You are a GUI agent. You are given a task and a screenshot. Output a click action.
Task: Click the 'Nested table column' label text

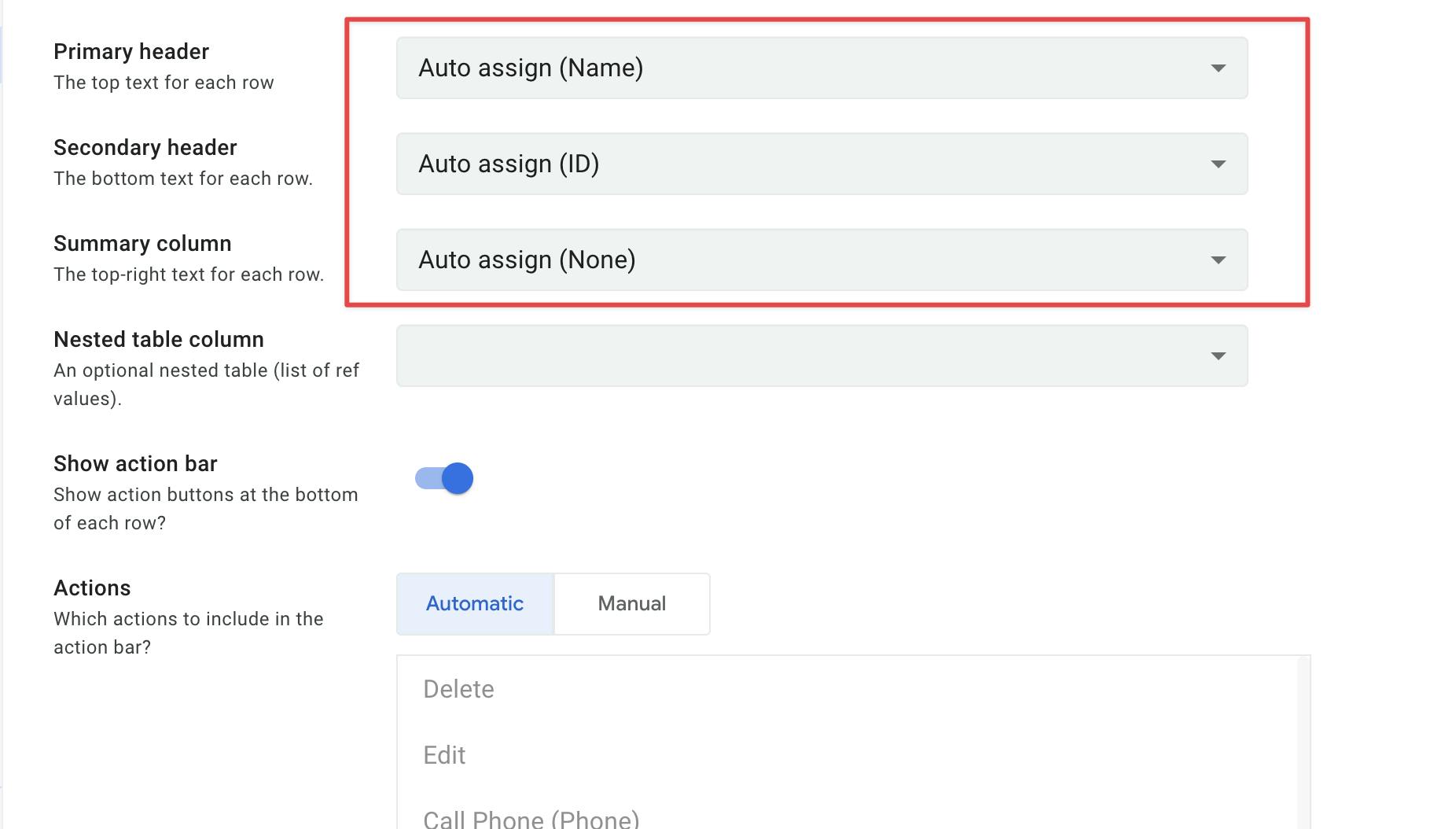pyautogui.click(x=159, y=340)
